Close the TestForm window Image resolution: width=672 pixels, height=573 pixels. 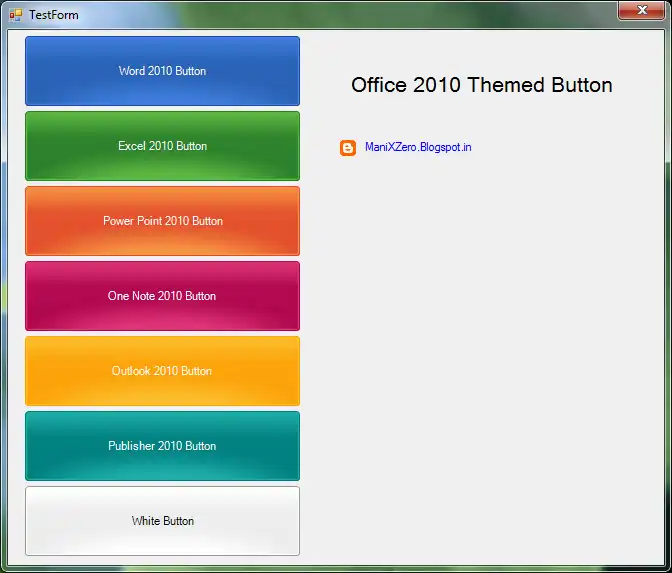pos(641,10)
